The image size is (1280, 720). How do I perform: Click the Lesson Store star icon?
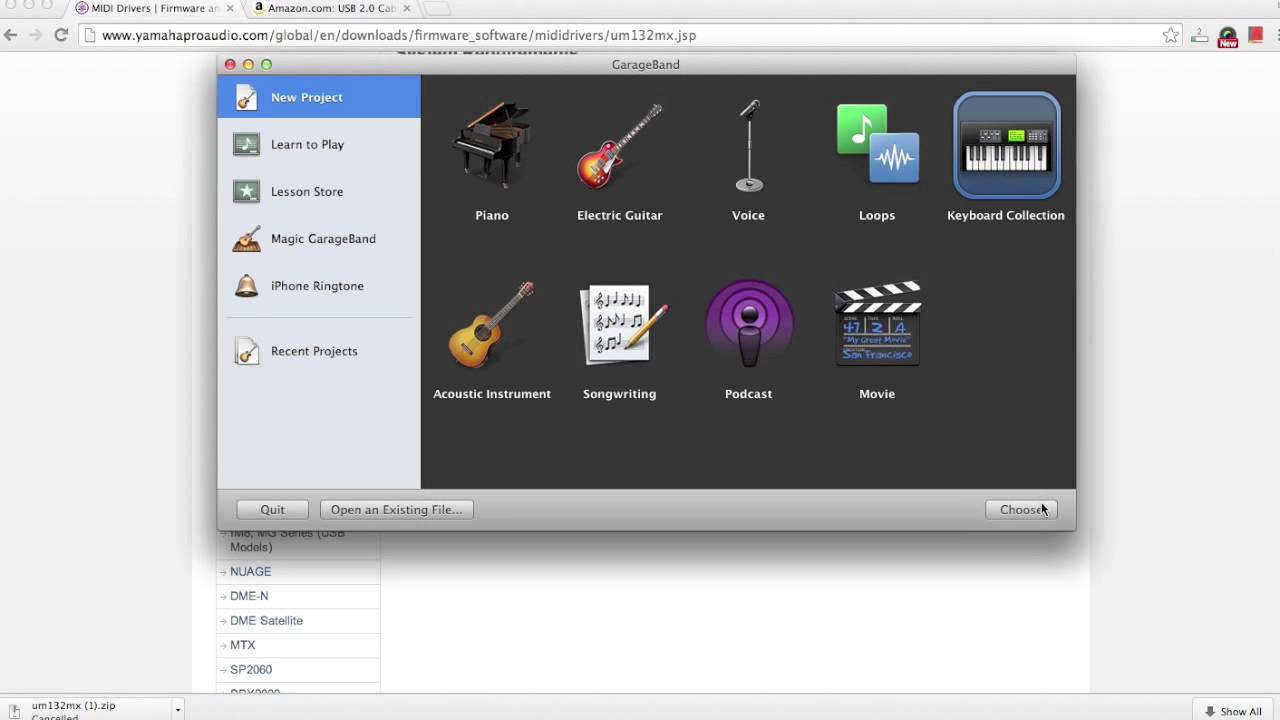click(246, 191)
